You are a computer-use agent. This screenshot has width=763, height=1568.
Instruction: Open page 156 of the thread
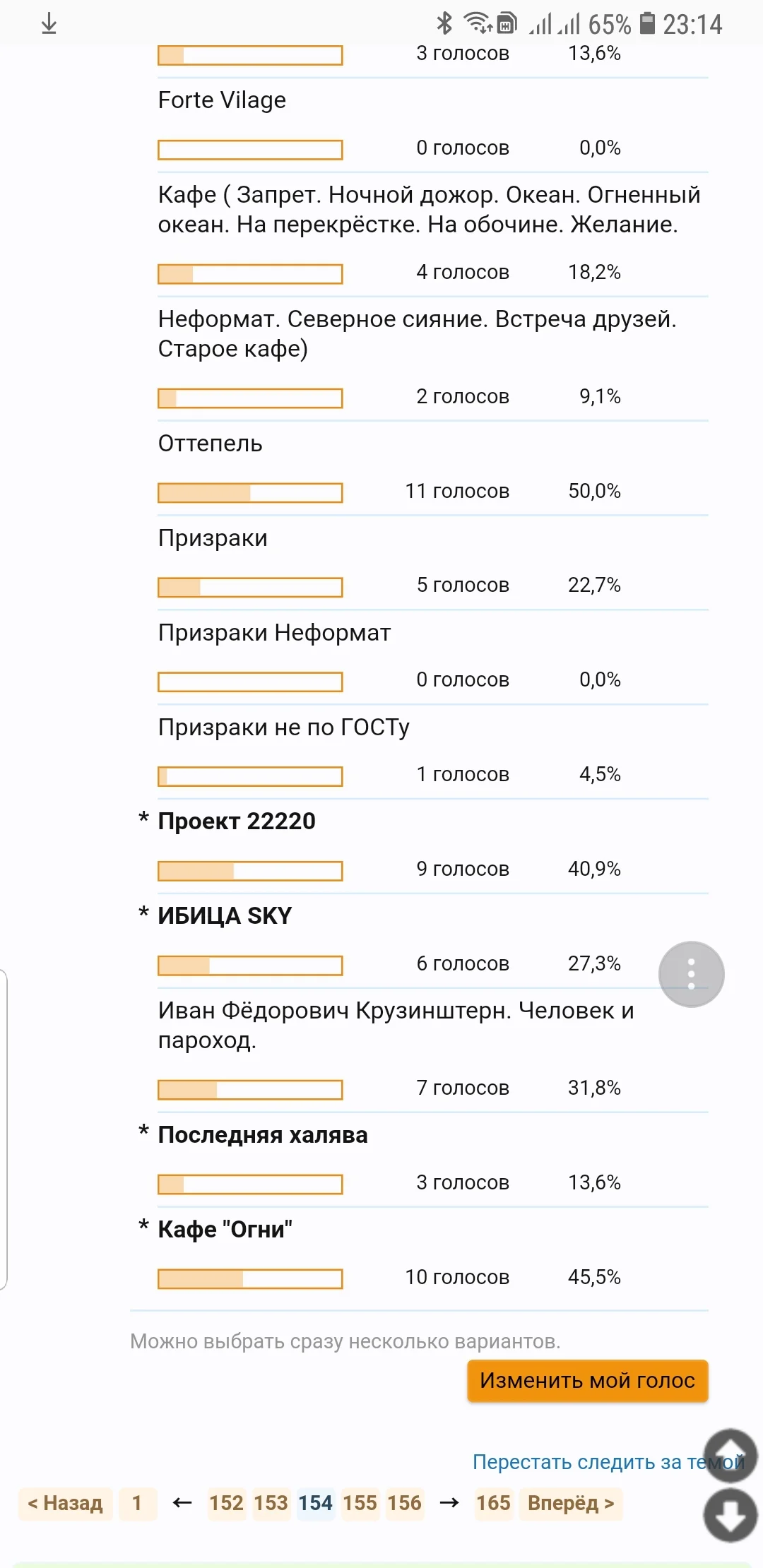(x=404, y=1503)
